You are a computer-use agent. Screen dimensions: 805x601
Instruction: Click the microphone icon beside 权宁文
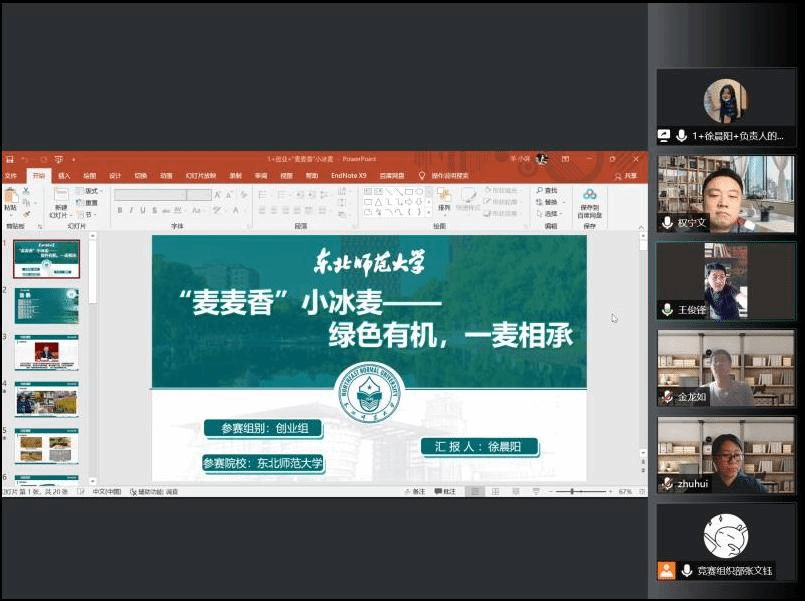667,223
